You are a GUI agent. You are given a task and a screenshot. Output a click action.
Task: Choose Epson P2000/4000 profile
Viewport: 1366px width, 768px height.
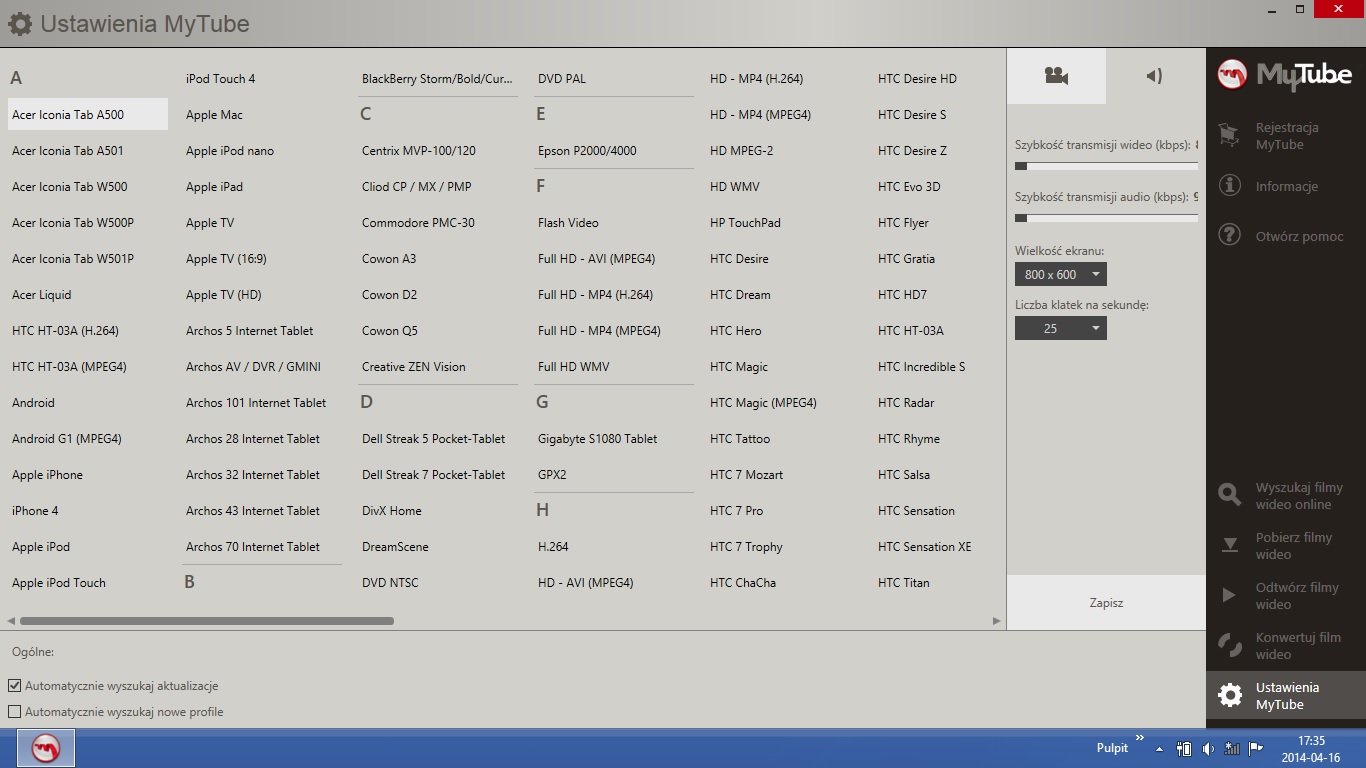587,150
